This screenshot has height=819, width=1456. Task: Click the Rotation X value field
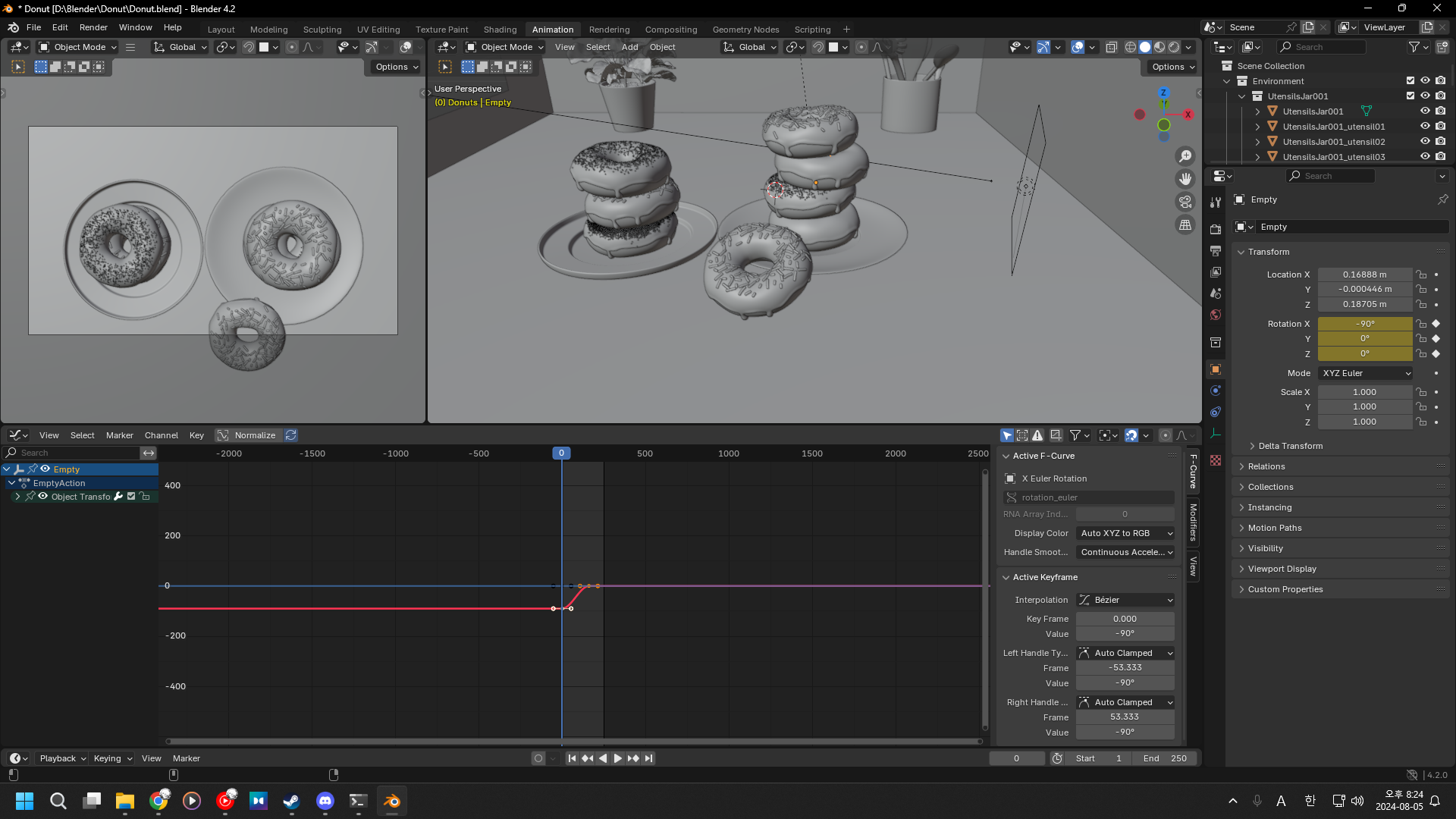[x=1364, y=324]
